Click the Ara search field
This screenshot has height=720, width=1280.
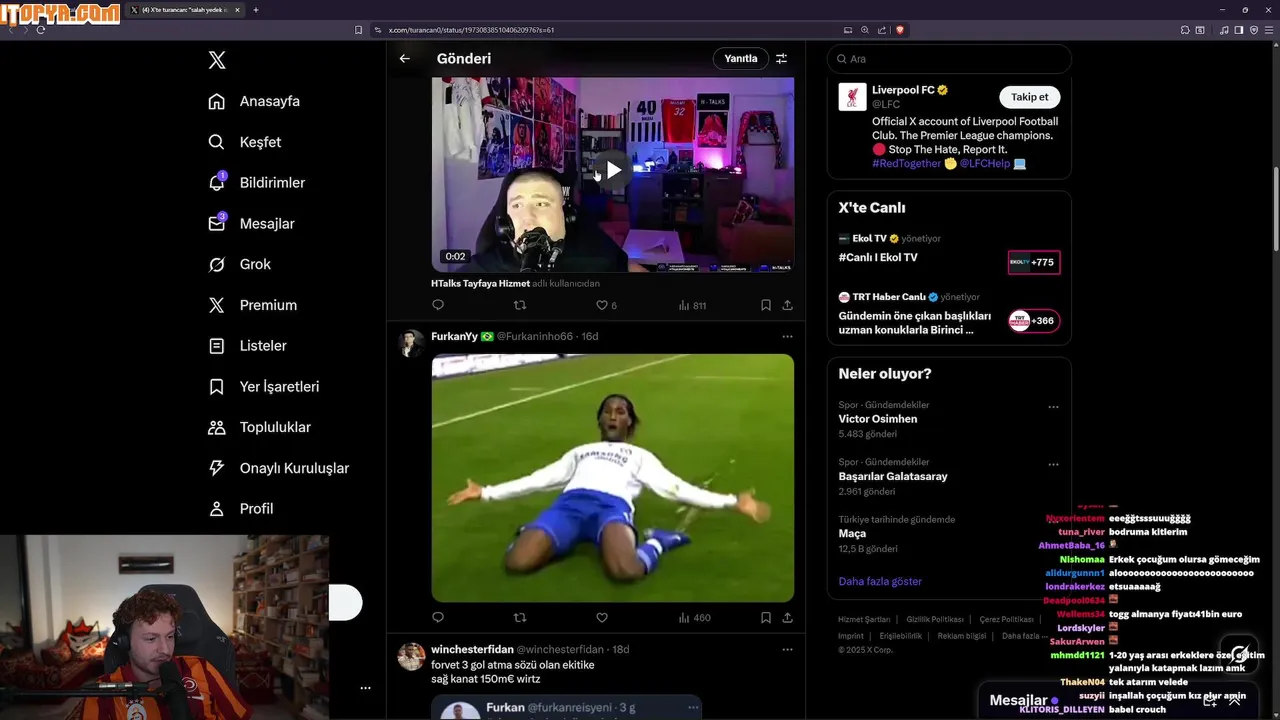pos(949,59)
